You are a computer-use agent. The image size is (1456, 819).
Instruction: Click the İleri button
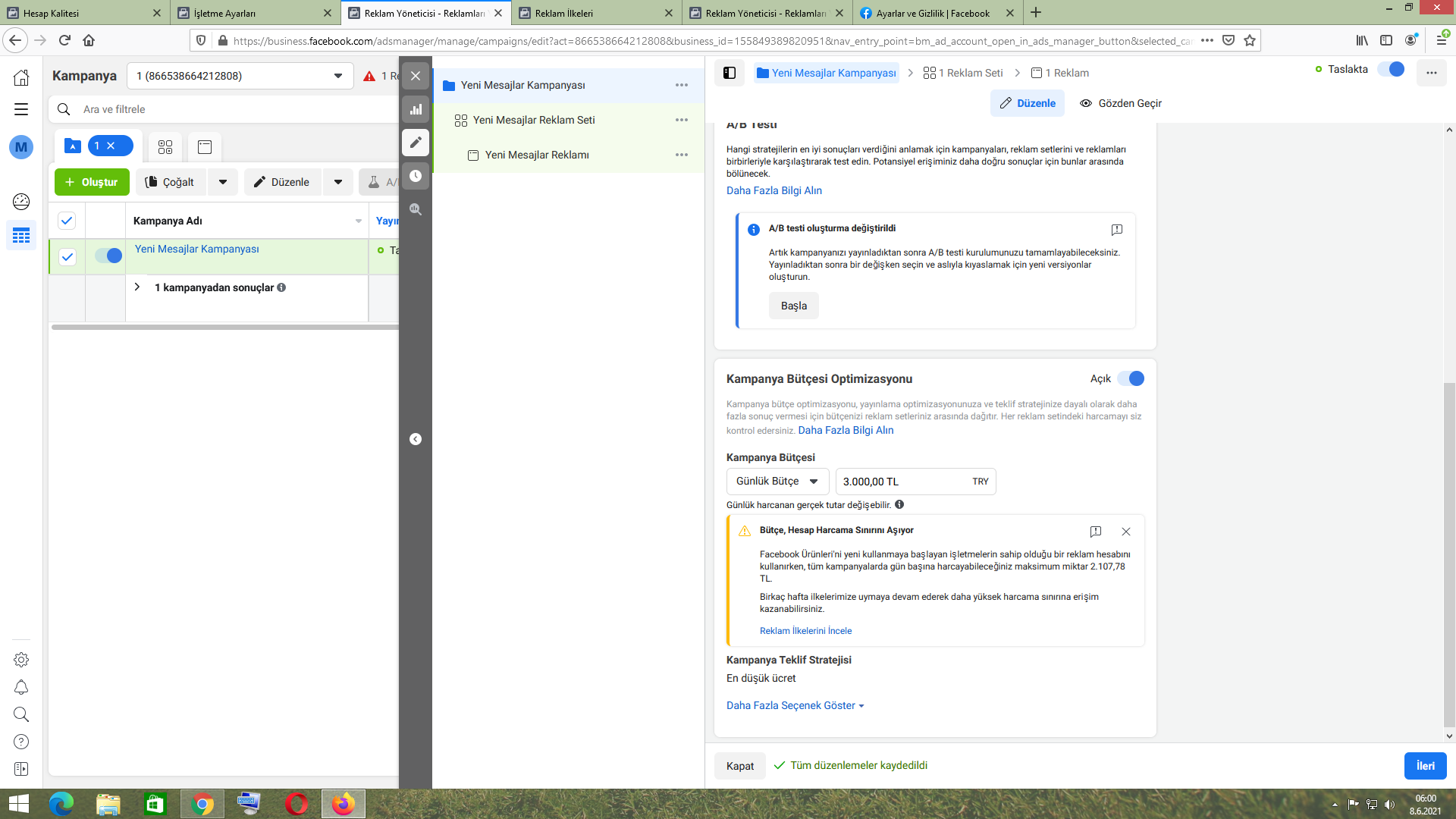pyautogui.click(x=1425, y=766)
